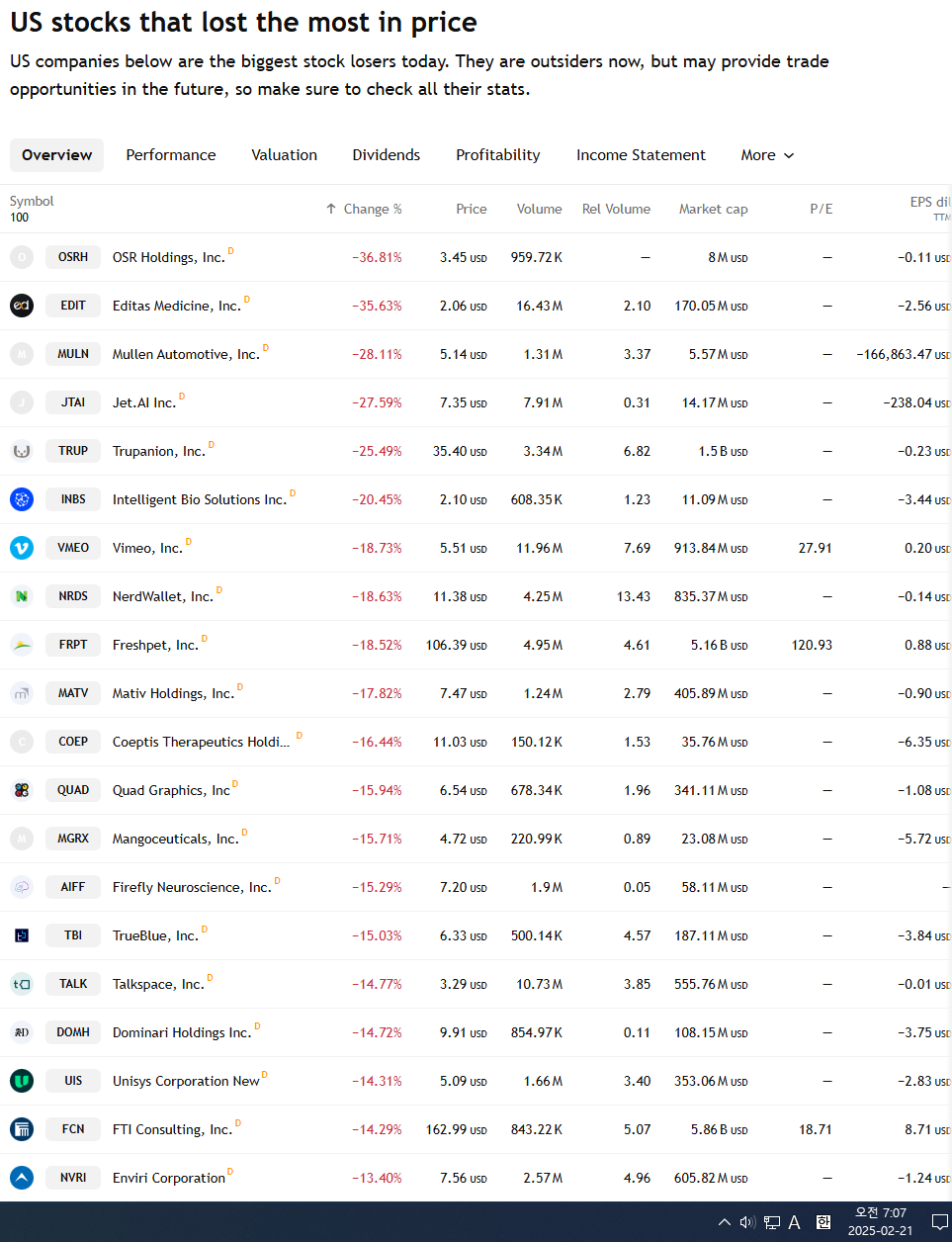Screen dimensions: 952x1242
Task: Sort by P/E column header
Action: (x=821, y=209)
